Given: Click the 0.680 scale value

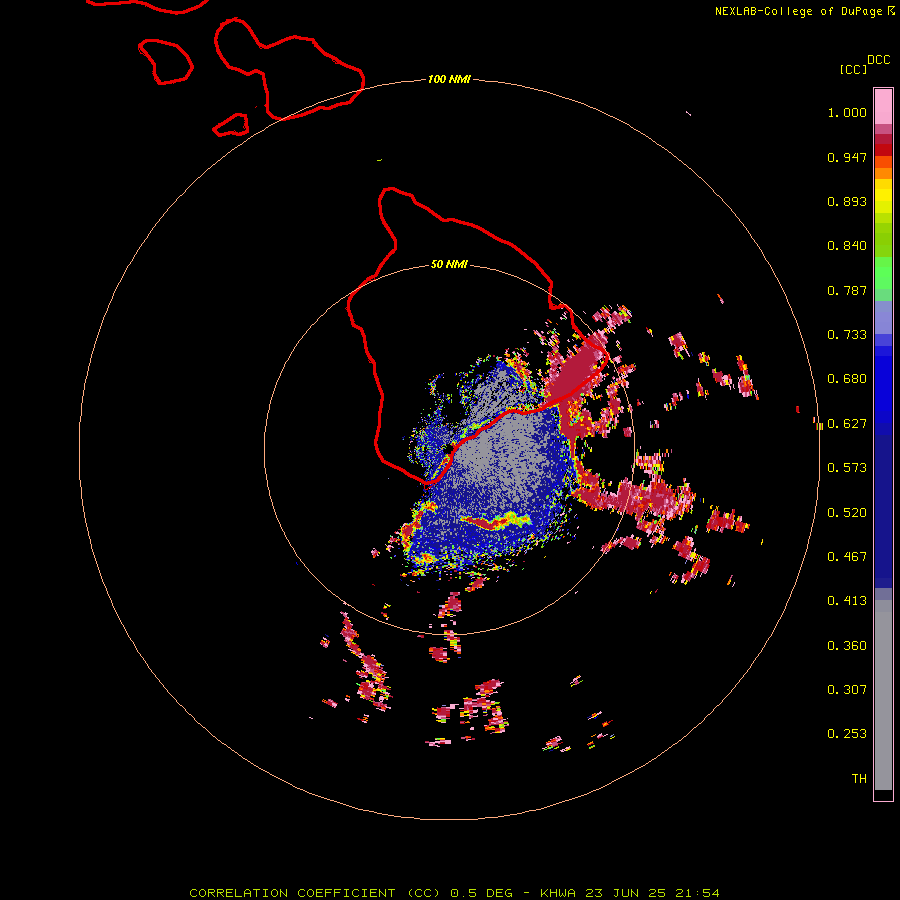Looking at the screenshot, I should [x=847, y=379].
